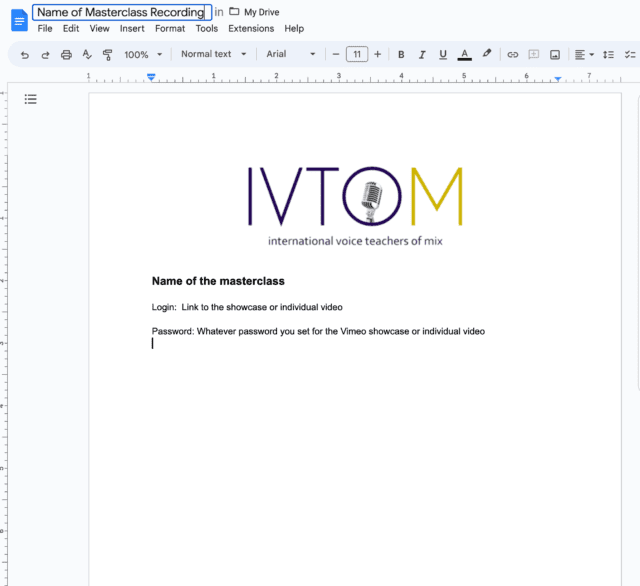
Task: Insert an image from toolbar
Action: [554, 55]
